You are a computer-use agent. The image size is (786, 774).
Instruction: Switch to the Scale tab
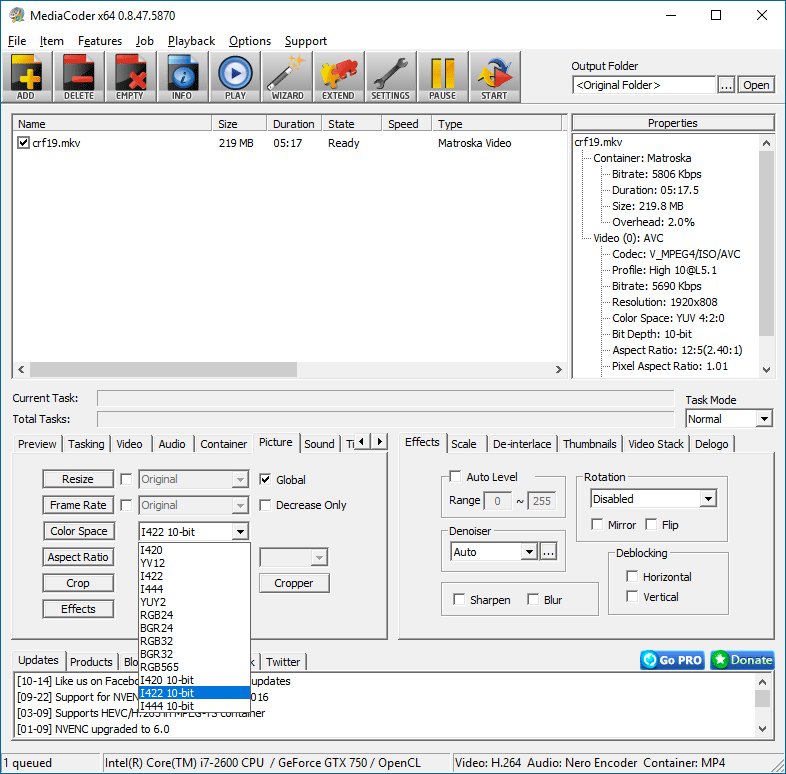[464, 444]
